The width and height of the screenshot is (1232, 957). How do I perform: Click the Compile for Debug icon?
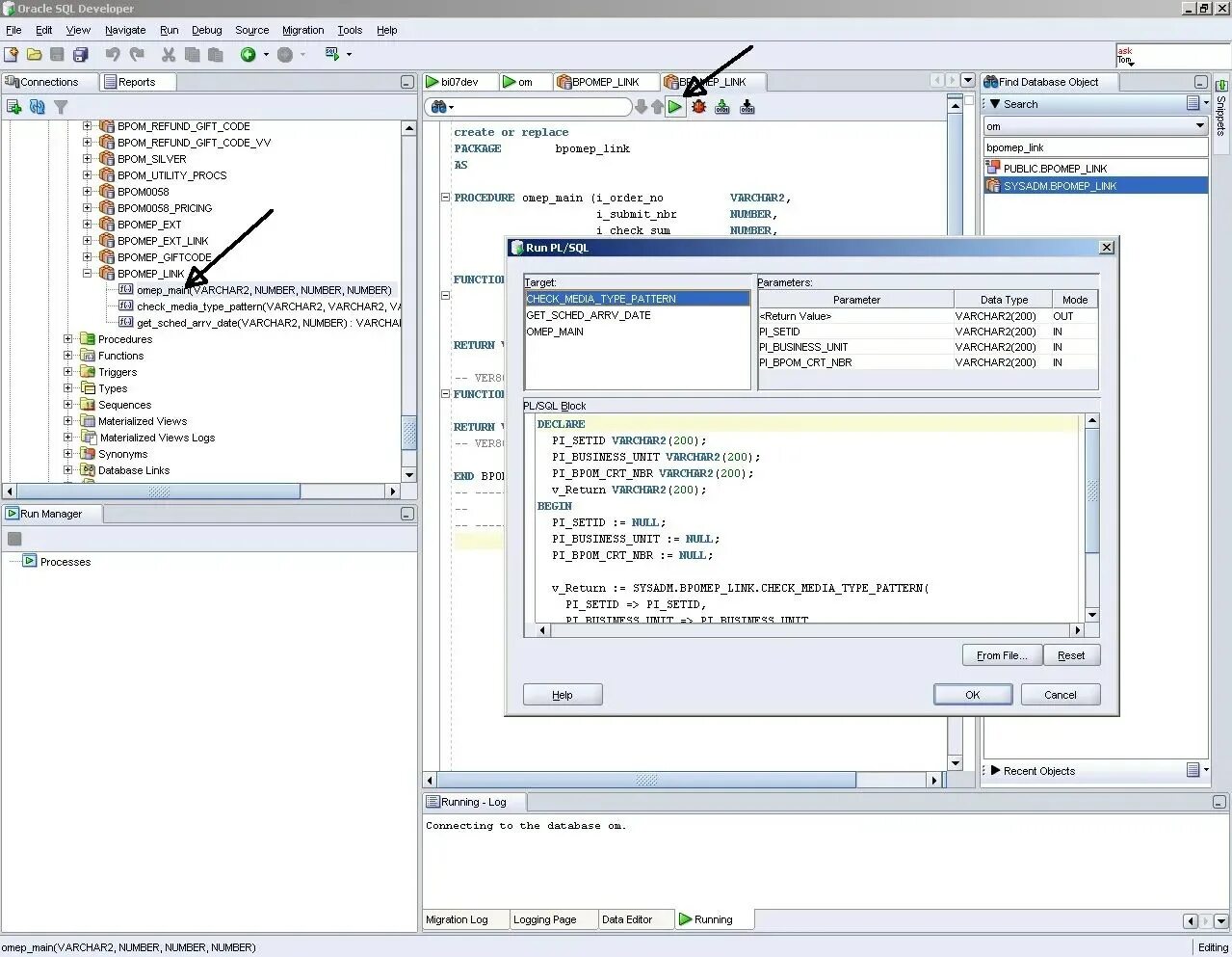click(747, 107)
